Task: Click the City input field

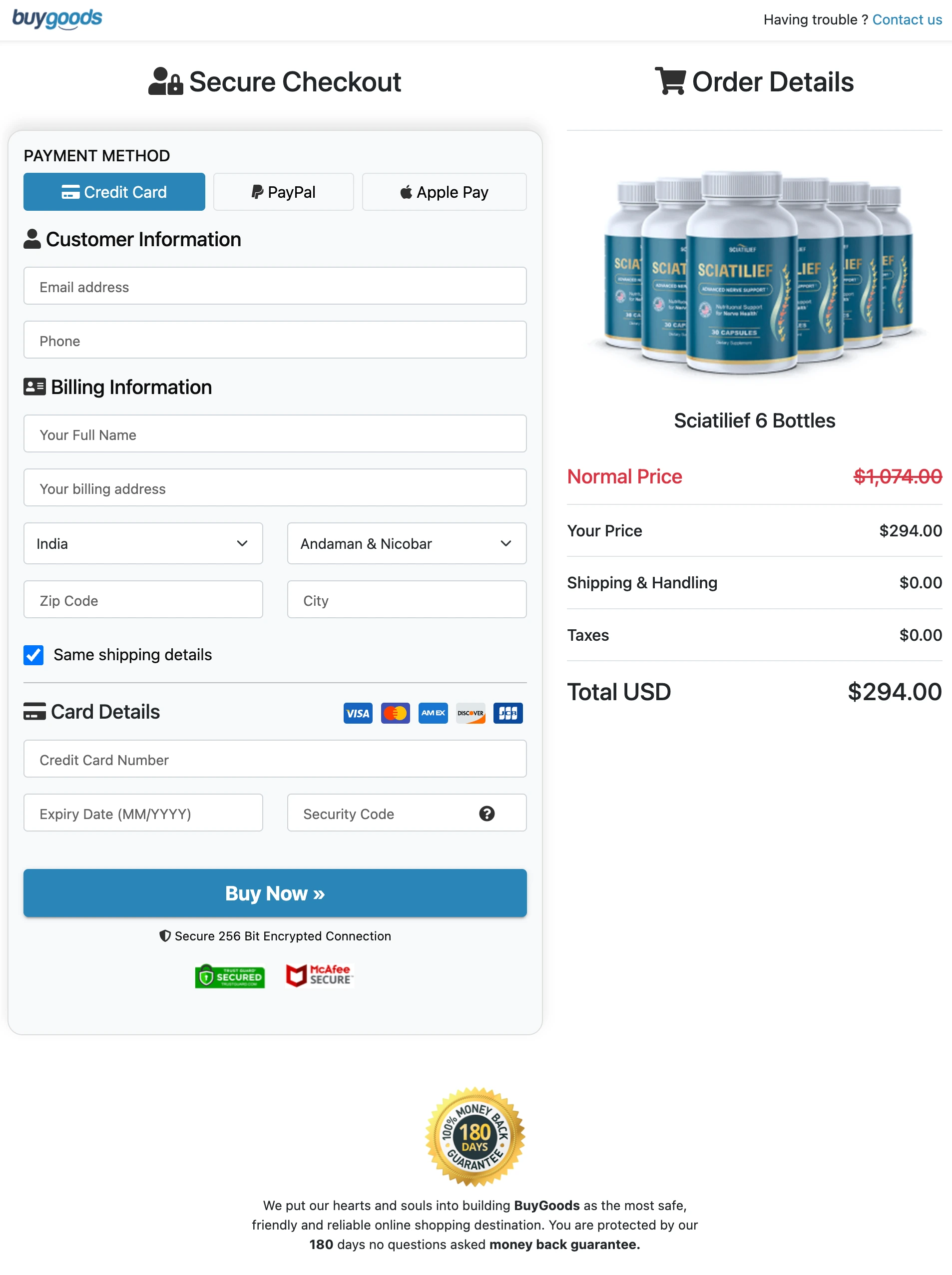Action: click(407, 600)
